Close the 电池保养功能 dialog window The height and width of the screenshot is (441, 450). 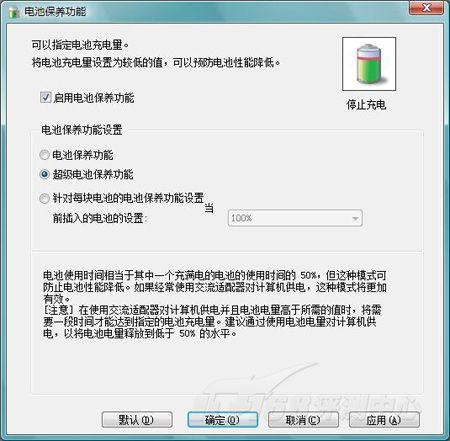[x=426, y=8]
